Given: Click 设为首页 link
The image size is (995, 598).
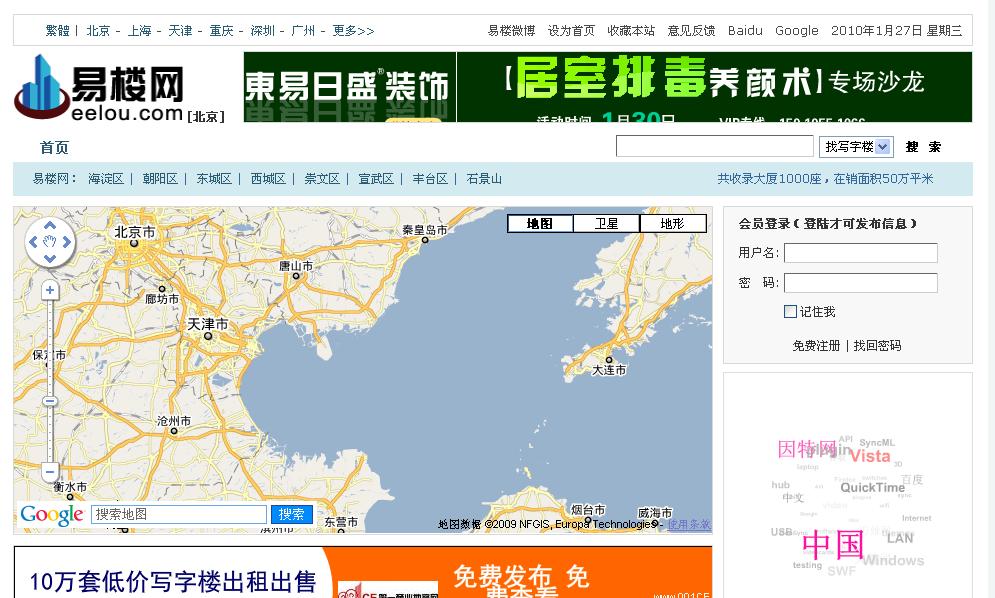Looking at the screenshot, I should pyautogui.click(x=571, y=30).
